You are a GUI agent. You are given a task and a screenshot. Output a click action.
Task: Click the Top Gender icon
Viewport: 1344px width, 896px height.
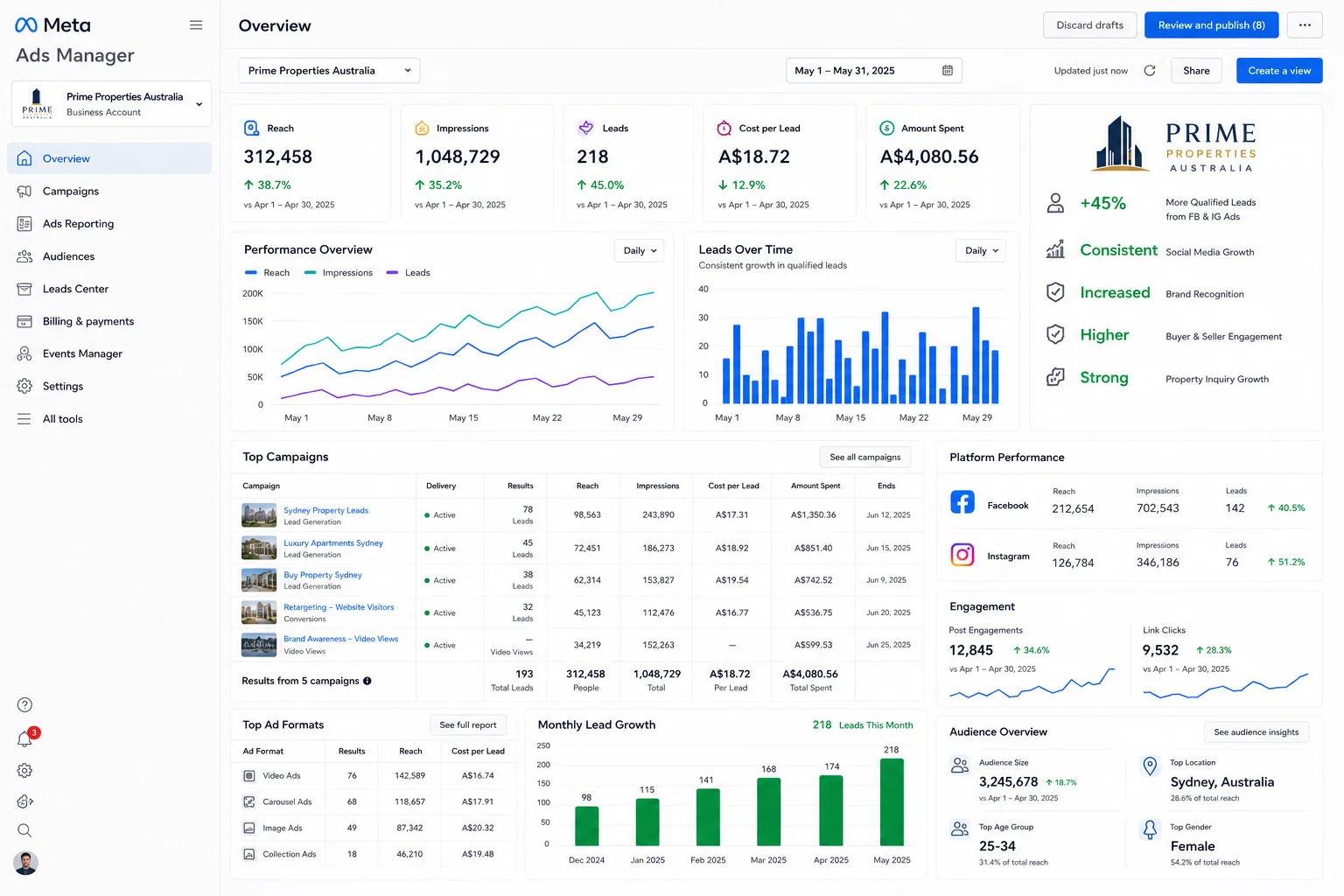pyautogui.click(x=1151, y=829)
